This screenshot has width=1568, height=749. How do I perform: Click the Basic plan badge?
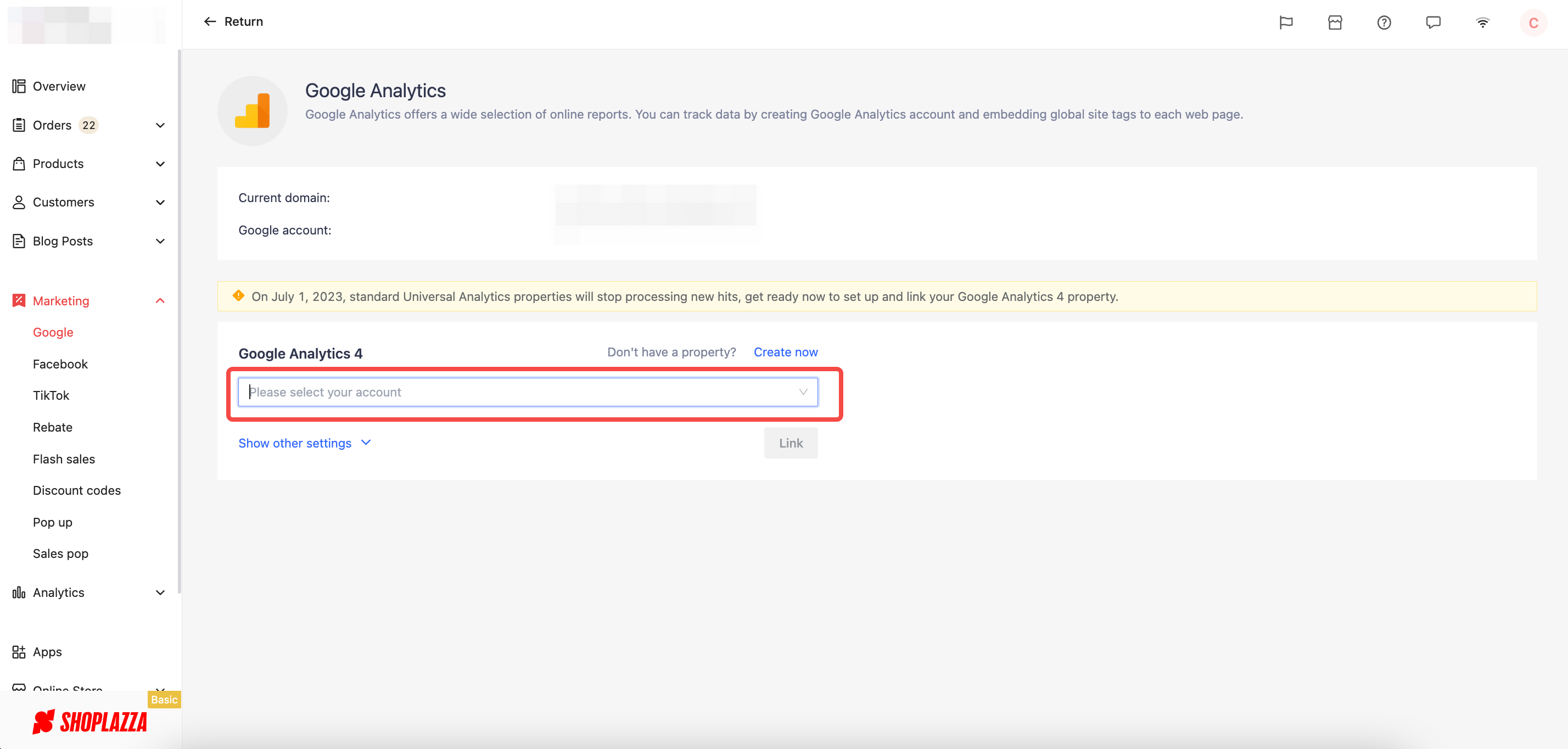[x=164, y=699]
